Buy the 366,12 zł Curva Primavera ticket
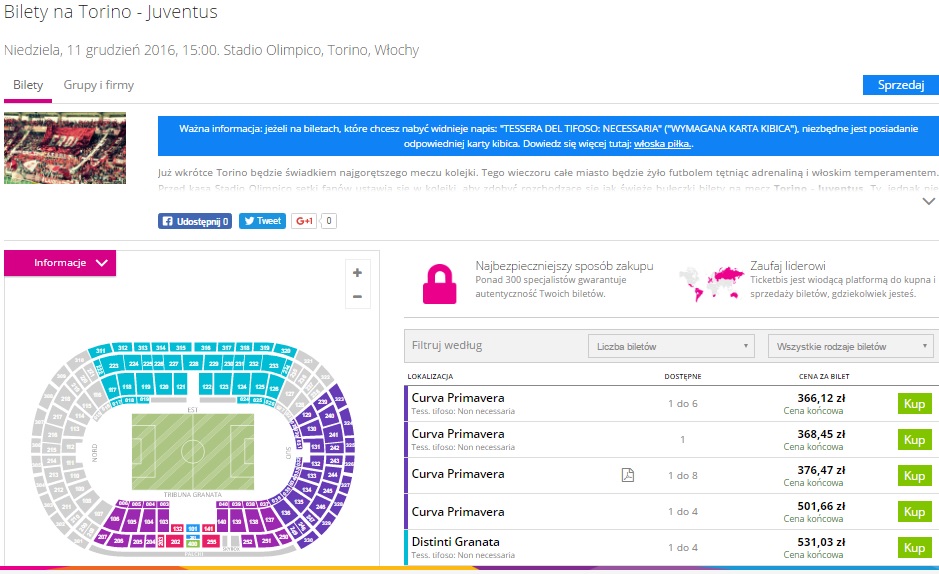 (914, 404)
